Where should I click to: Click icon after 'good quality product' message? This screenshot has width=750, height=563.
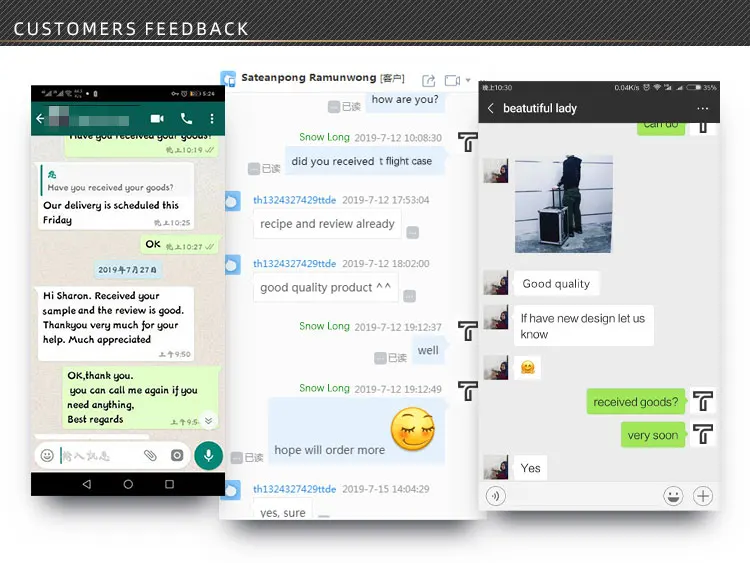click(409, 296)
